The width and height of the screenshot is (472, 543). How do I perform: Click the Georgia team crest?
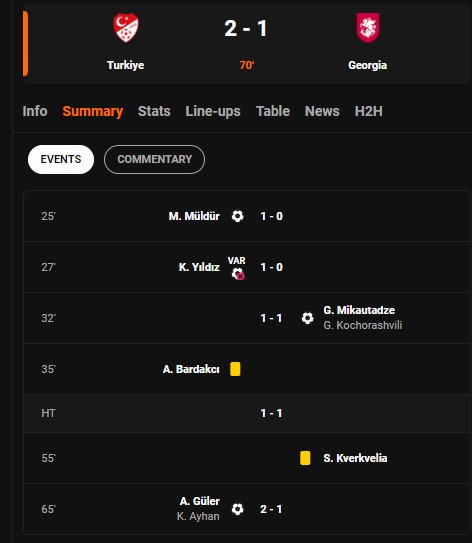pyautogui.click(x=368, y=28)
